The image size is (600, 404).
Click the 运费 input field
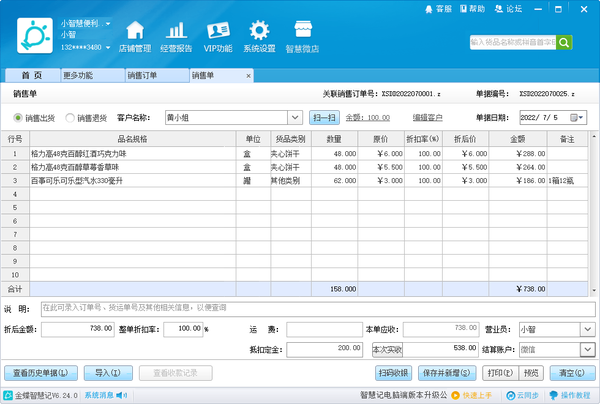[x=324, y=329]
